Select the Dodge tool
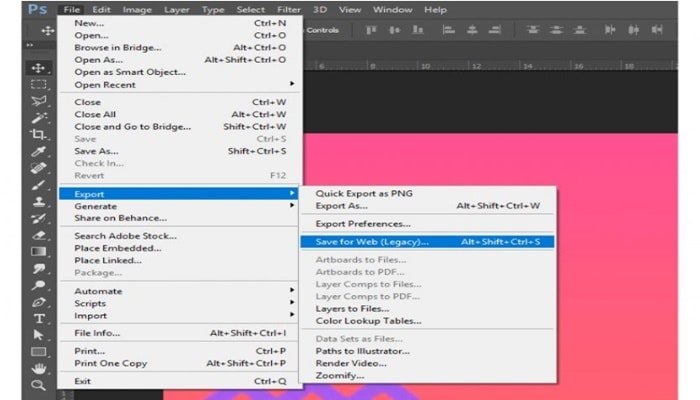Image resolution: width=700 pixels, height=400 pixels. [x=38, y=285]
